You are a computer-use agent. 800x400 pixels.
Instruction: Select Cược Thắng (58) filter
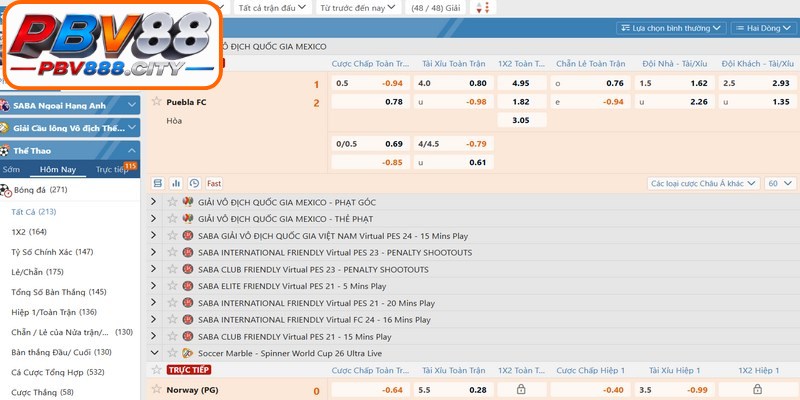pos(42,392)
